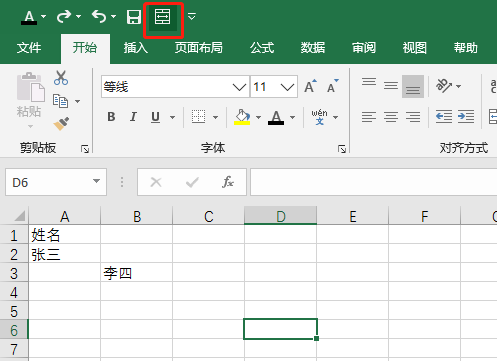This screenshot has width=497, height=361.
Task: Click the text Orientation icon
Action: [444, 86]
